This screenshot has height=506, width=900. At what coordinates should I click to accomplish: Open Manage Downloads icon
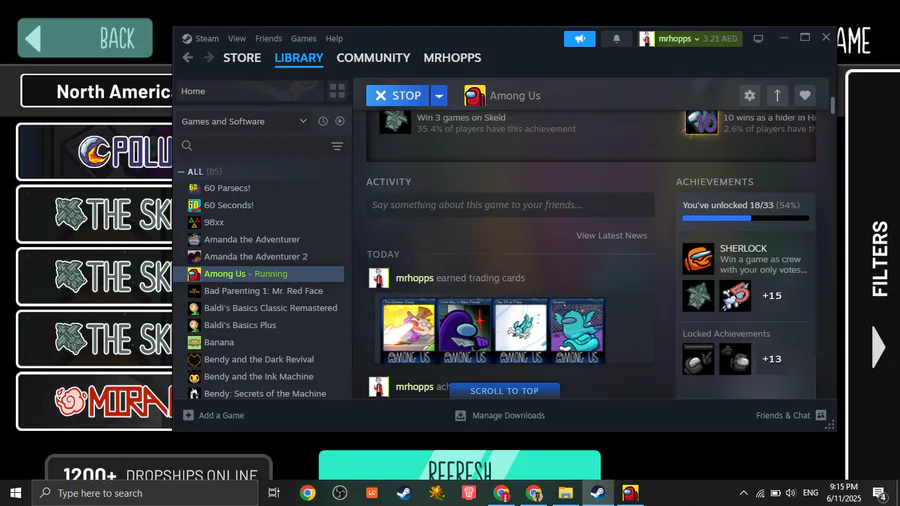point(460,415)
